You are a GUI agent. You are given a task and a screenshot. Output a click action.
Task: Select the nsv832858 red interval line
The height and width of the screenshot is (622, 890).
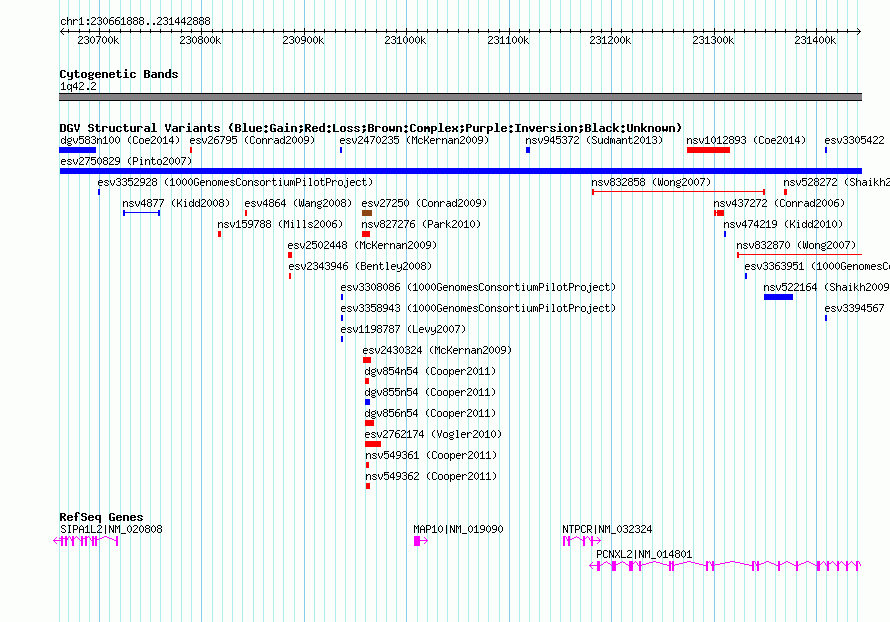(678, 192)
